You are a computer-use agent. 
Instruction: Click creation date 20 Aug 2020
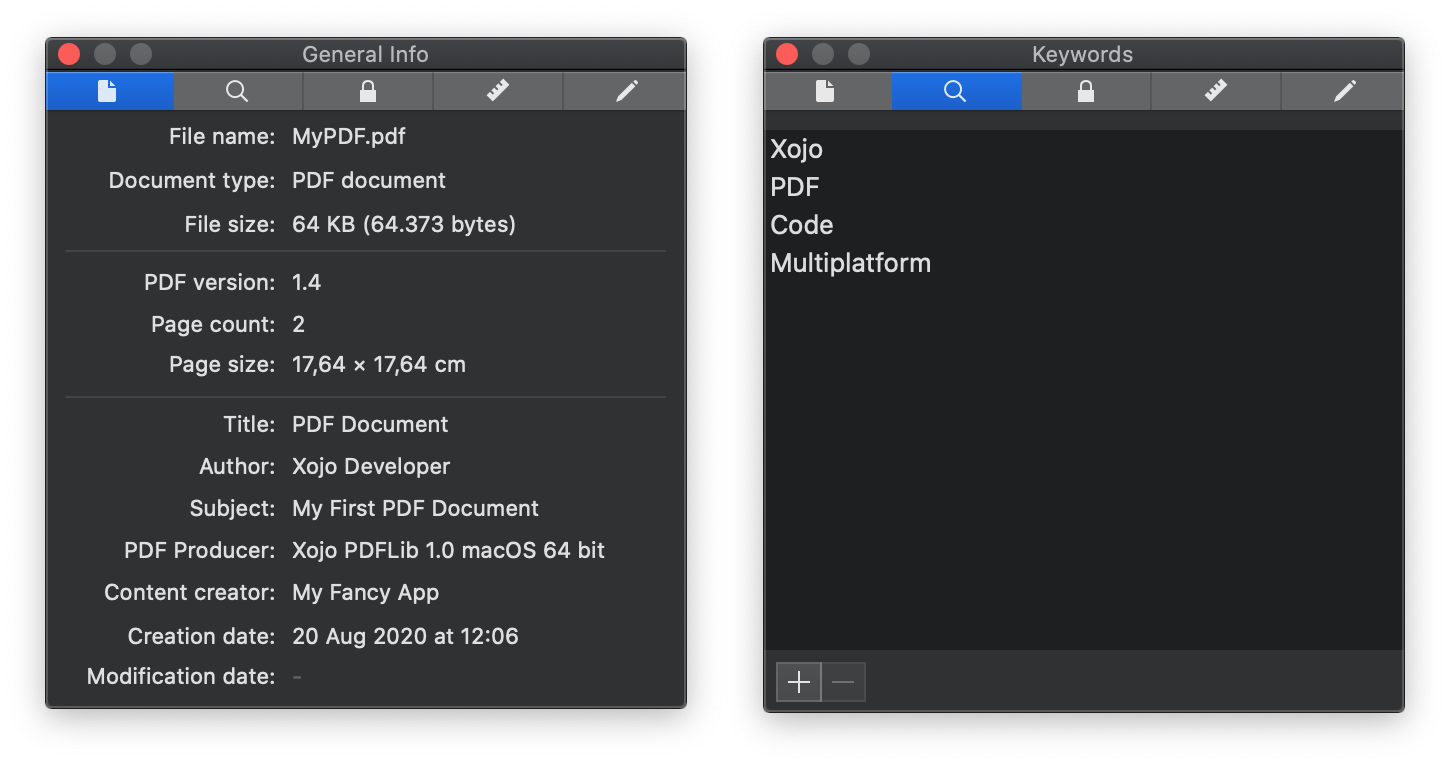[x=405, y=636]
